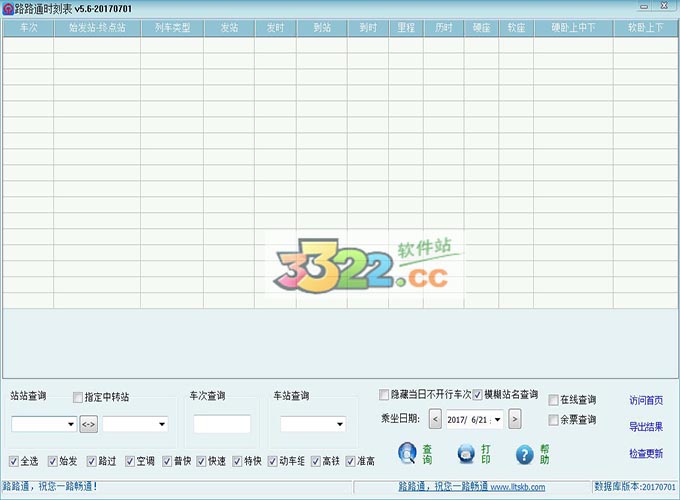Open the 车站查询 station dropdown
The height and width of the screenshot is (500, 680).
pos(340,424)
